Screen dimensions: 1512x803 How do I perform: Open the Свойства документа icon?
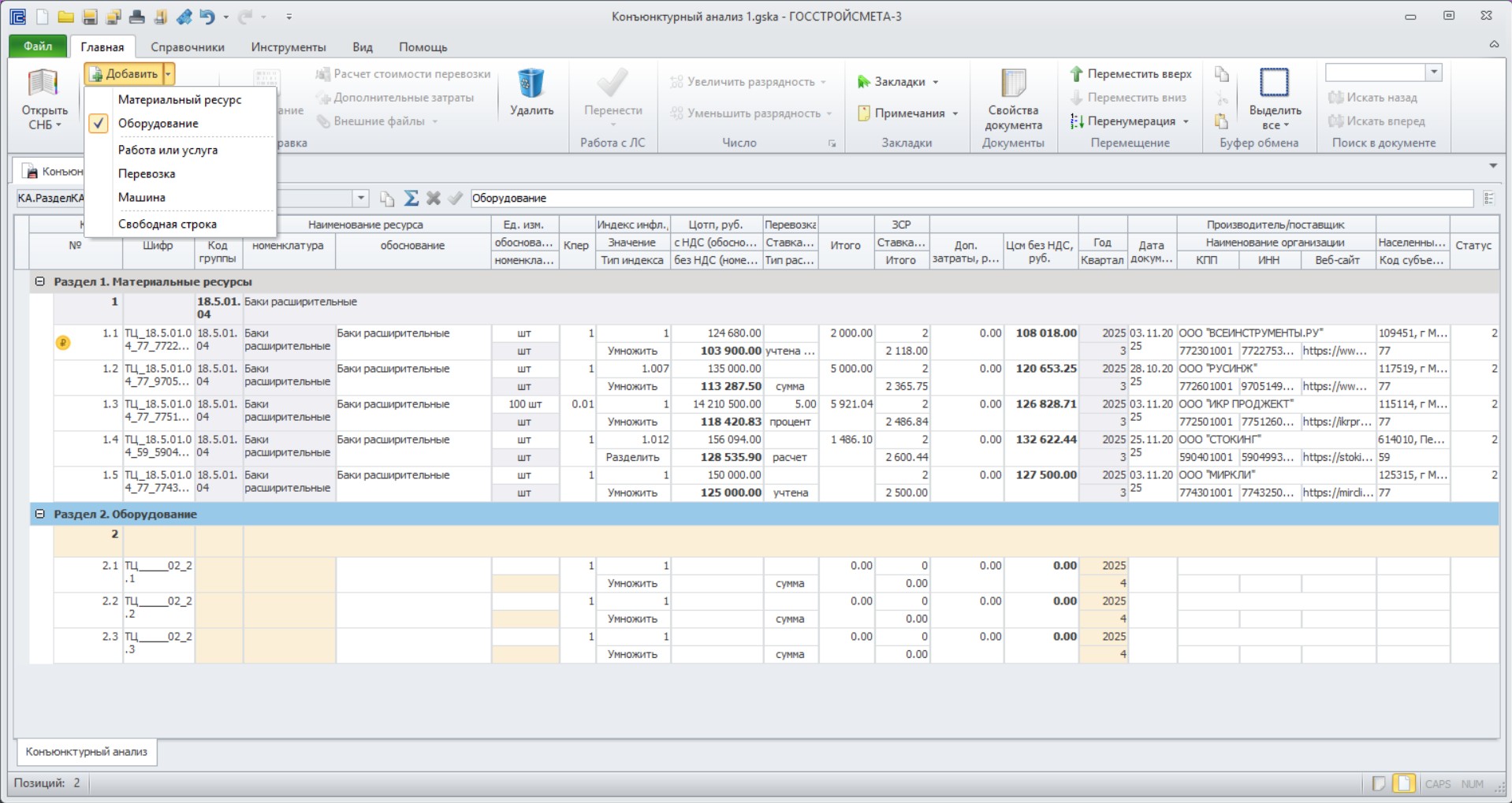point(1013,84)
